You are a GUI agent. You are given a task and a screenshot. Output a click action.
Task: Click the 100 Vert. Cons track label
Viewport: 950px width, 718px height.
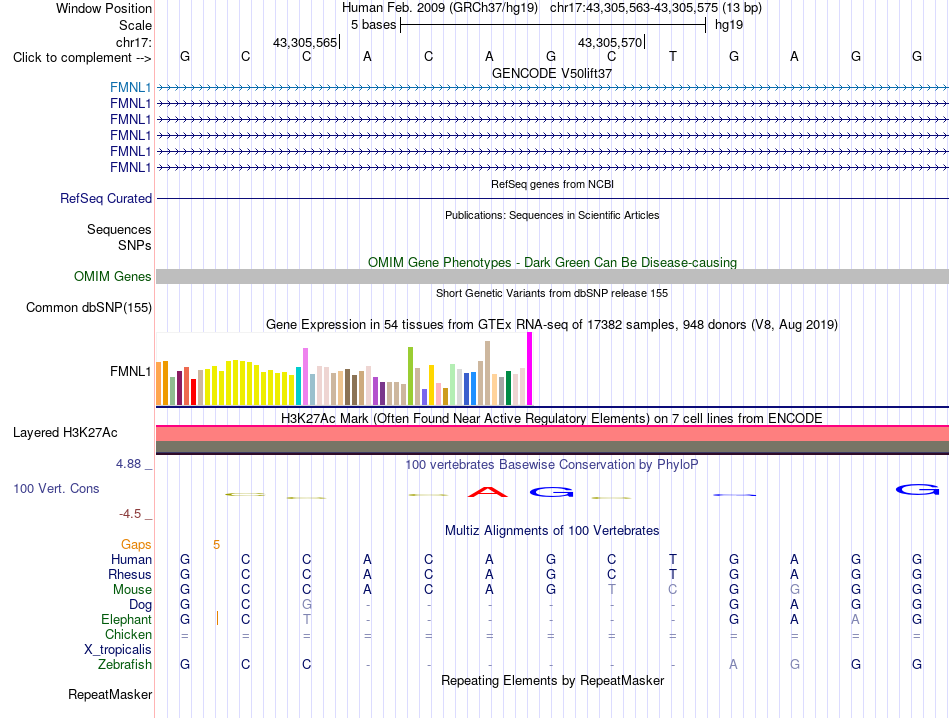click(x=56, y=488)
